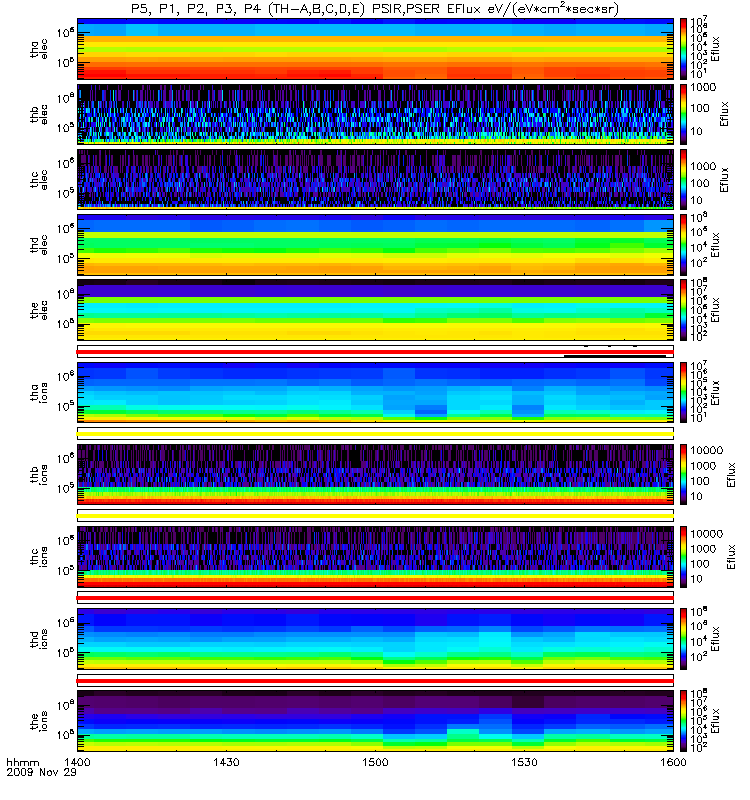750x800 pixels.
Task: Click the 1530 time axis label
Action: [x=524, y=762]
